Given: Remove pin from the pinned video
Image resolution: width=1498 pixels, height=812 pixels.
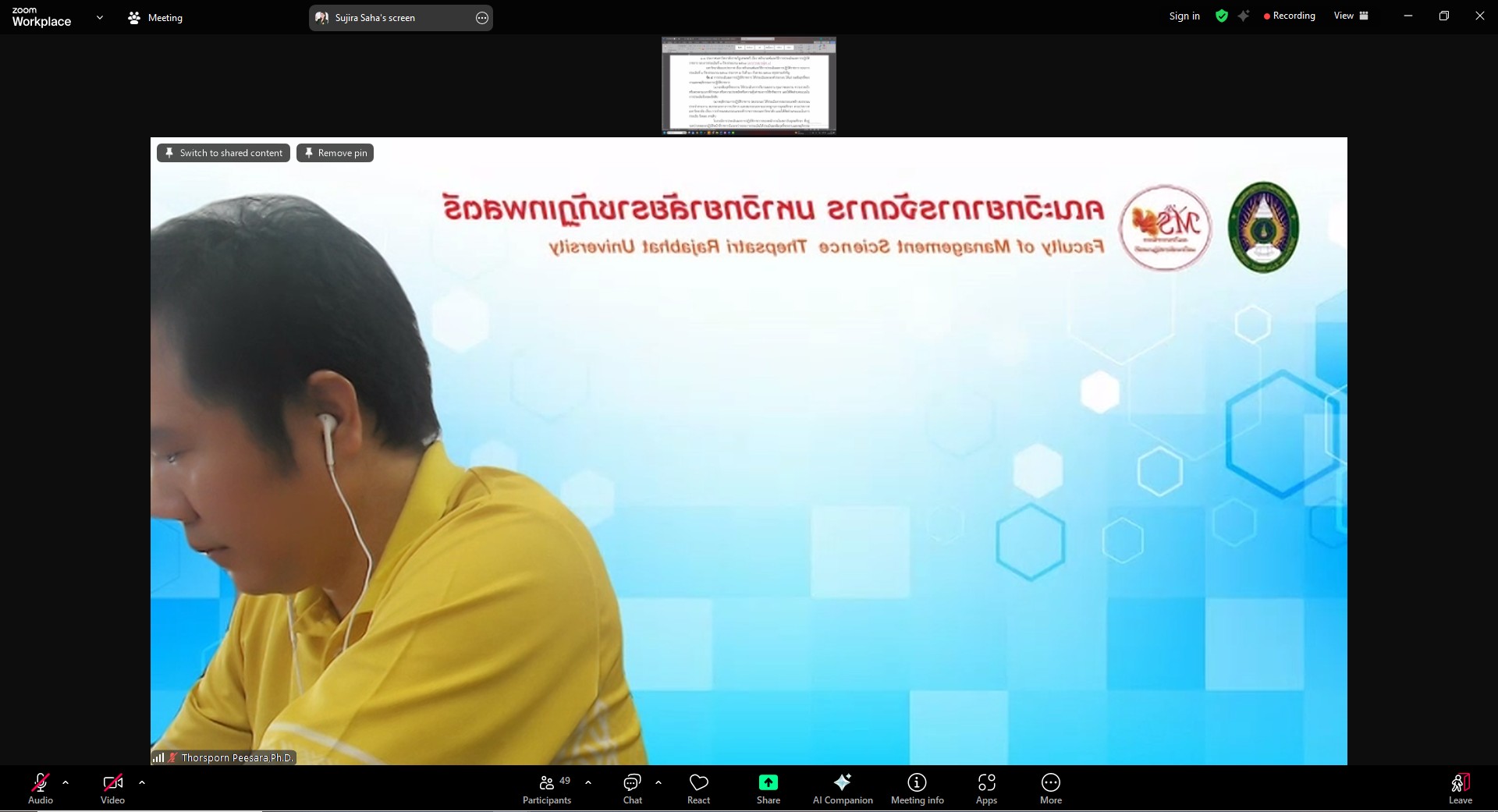Looking at the screenshot, I should [335, 153].
